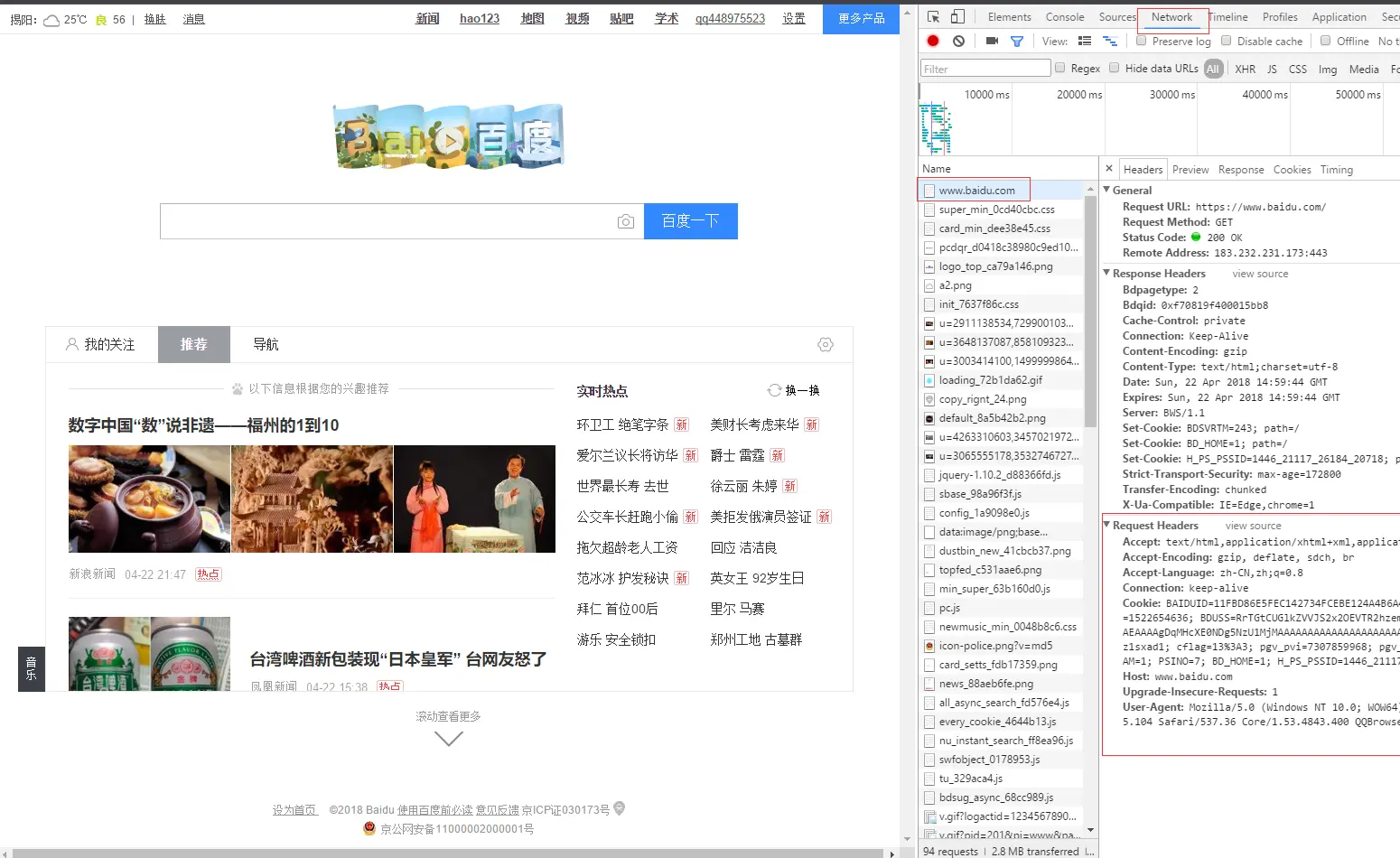Select the Network tab
The height and width of the screenshot is (858, 1400).
(x=1172, y=17)
